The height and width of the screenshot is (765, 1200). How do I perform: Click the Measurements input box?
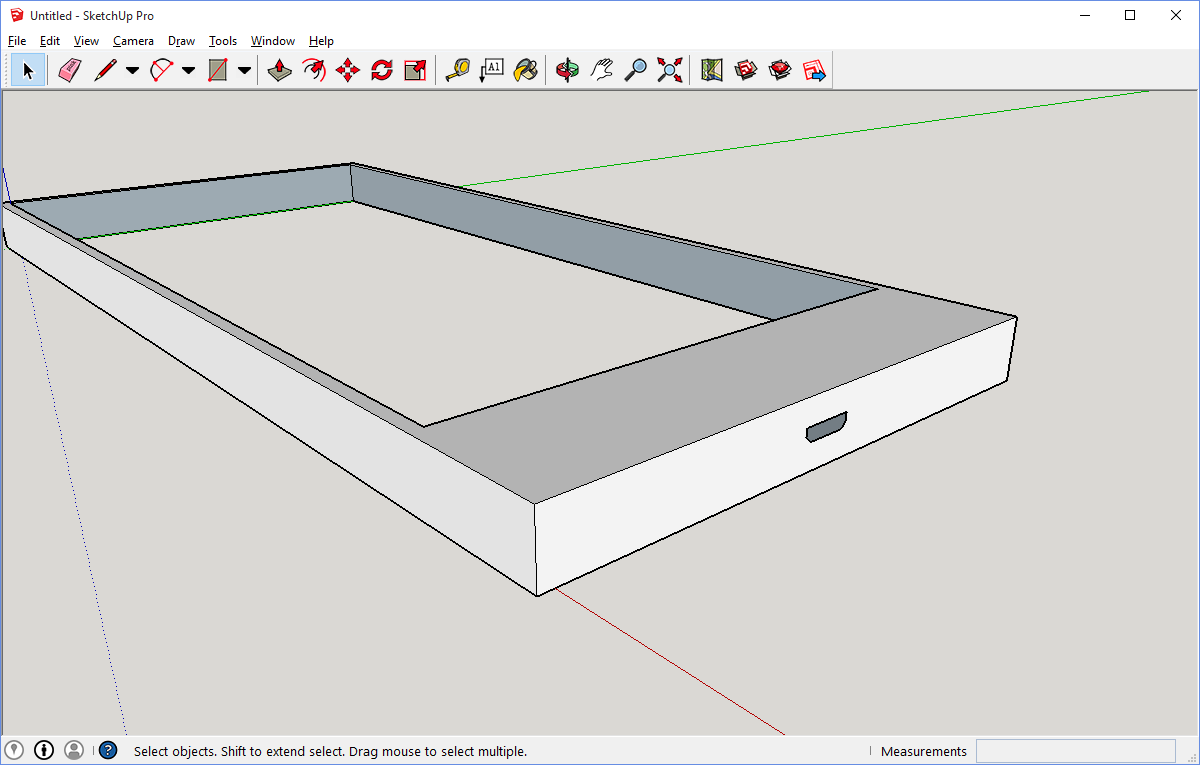coord(1076,751)
